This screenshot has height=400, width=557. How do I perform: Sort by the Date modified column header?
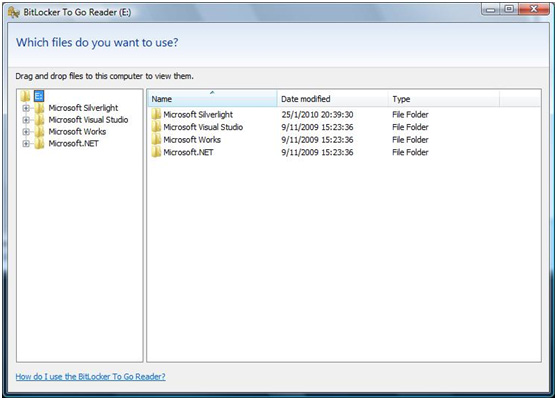pyautogui.click(x=332, y=98)
